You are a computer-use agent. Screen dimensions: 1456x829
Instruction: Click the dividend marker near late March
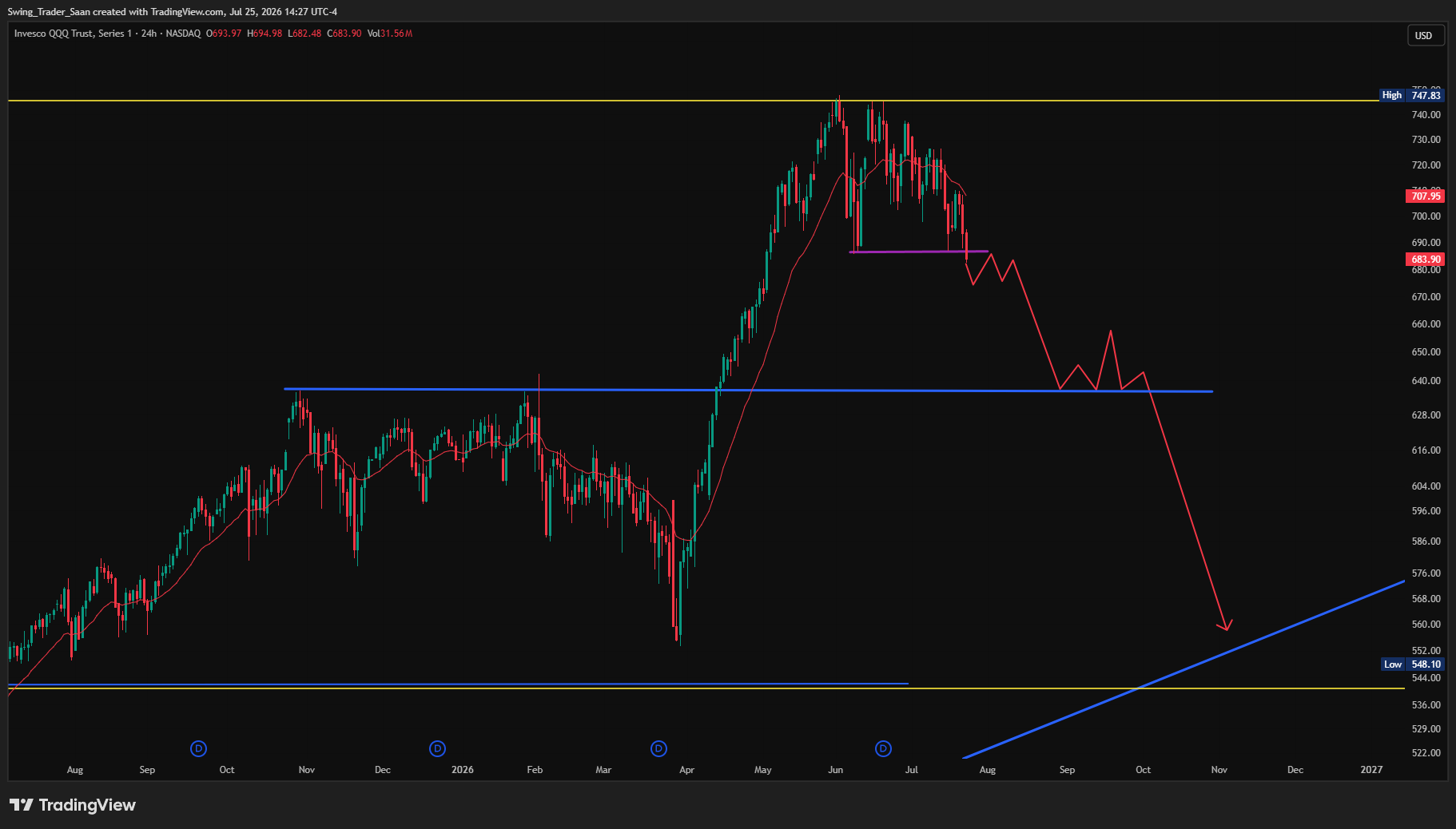658,748
